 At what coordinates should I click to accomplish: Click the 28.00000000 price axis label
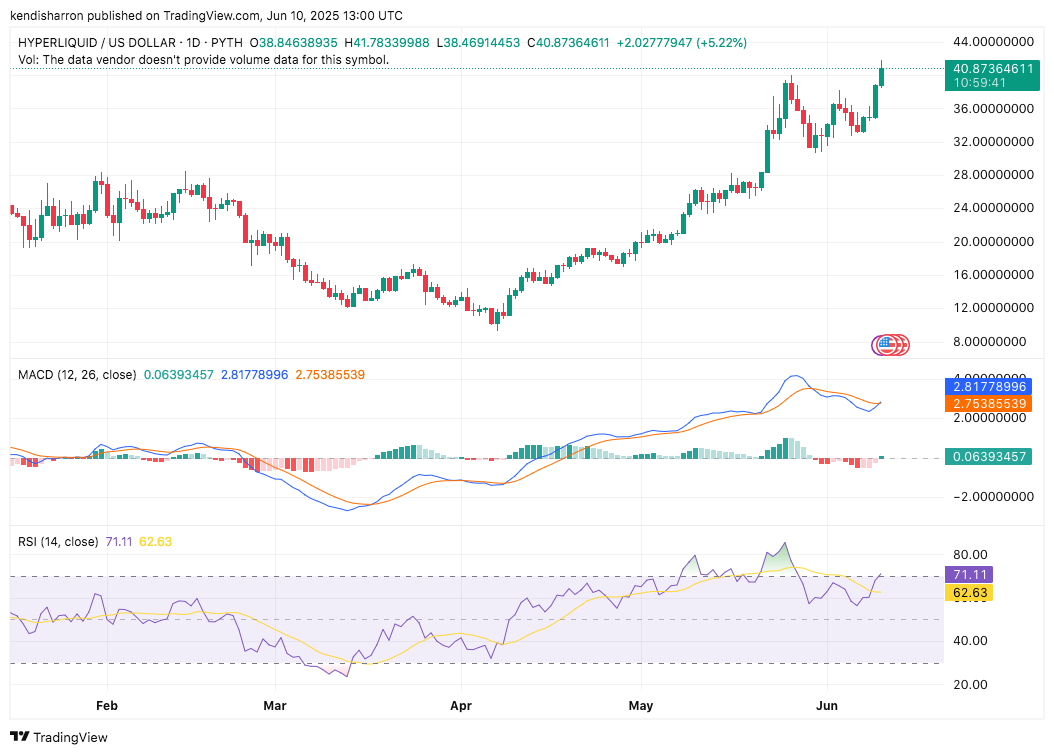point(994,175)
